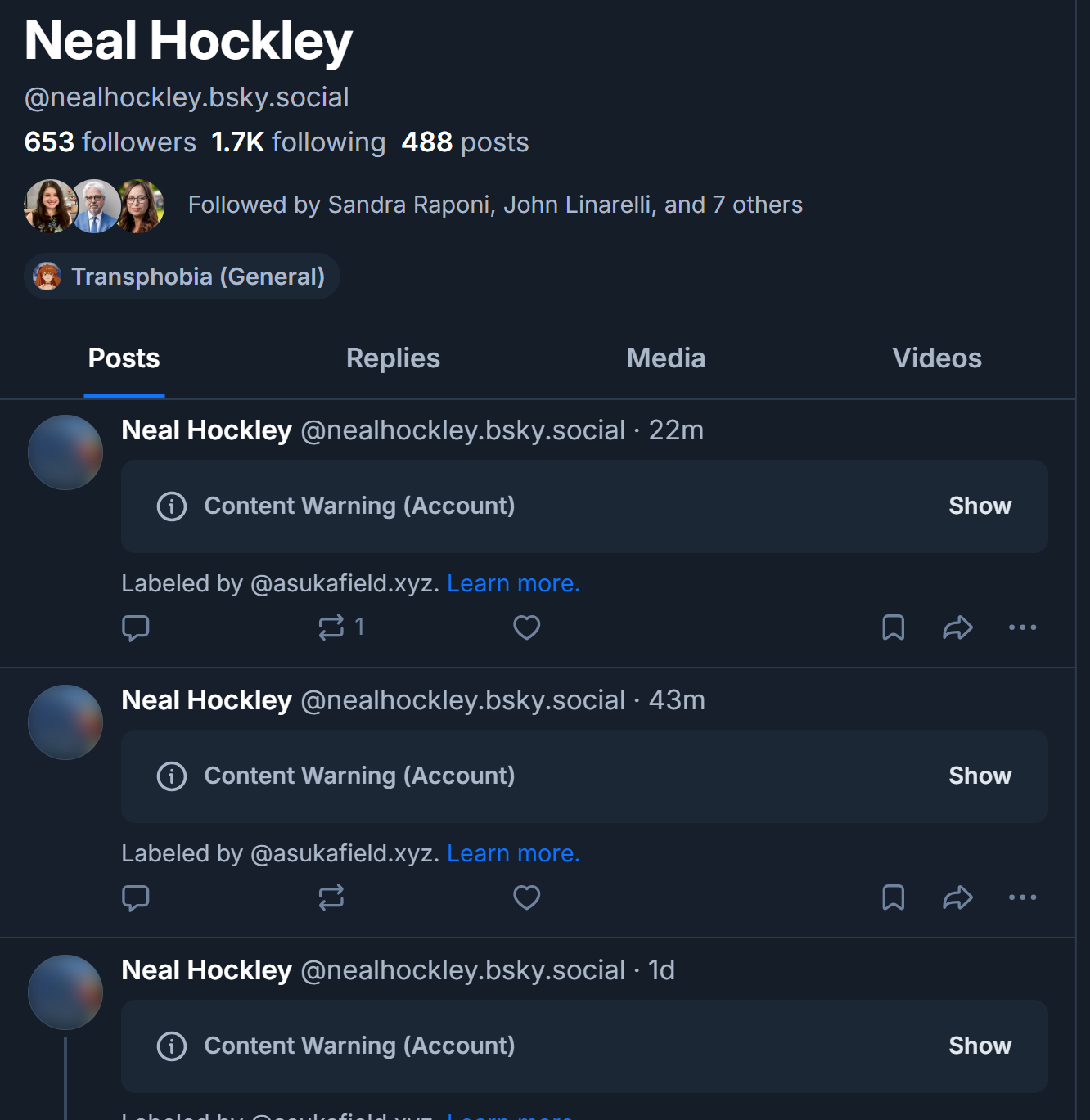This screenshot has height=1120, width=1090.
Task: Open the Videos tab
Action: pos(936,358)
